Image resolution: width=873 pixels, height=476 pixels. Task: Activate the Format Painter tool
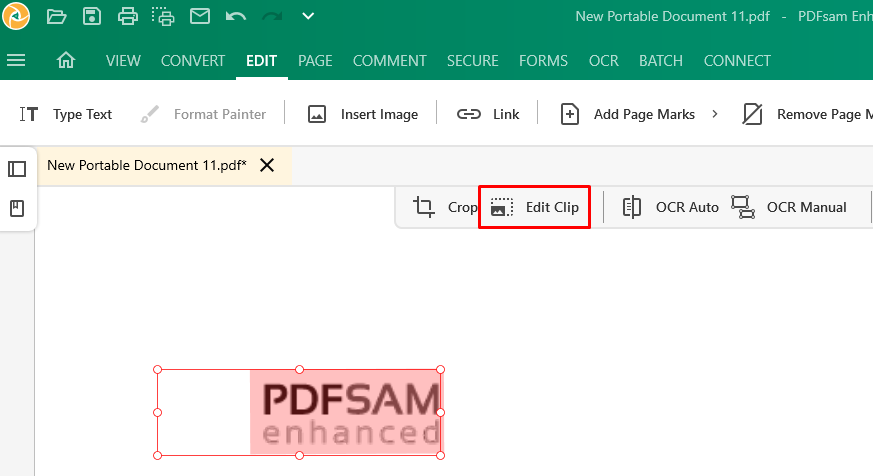point(203,114)
